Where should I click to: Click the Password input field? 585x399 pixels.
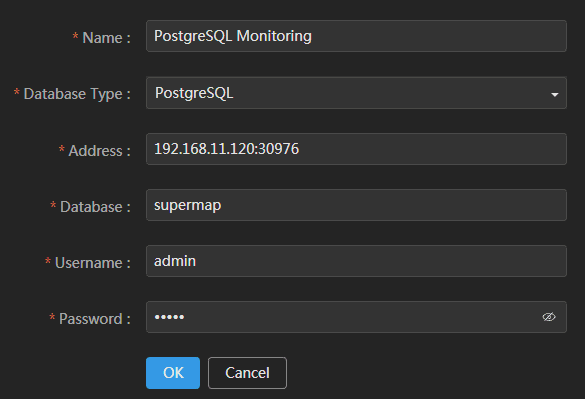356,317
